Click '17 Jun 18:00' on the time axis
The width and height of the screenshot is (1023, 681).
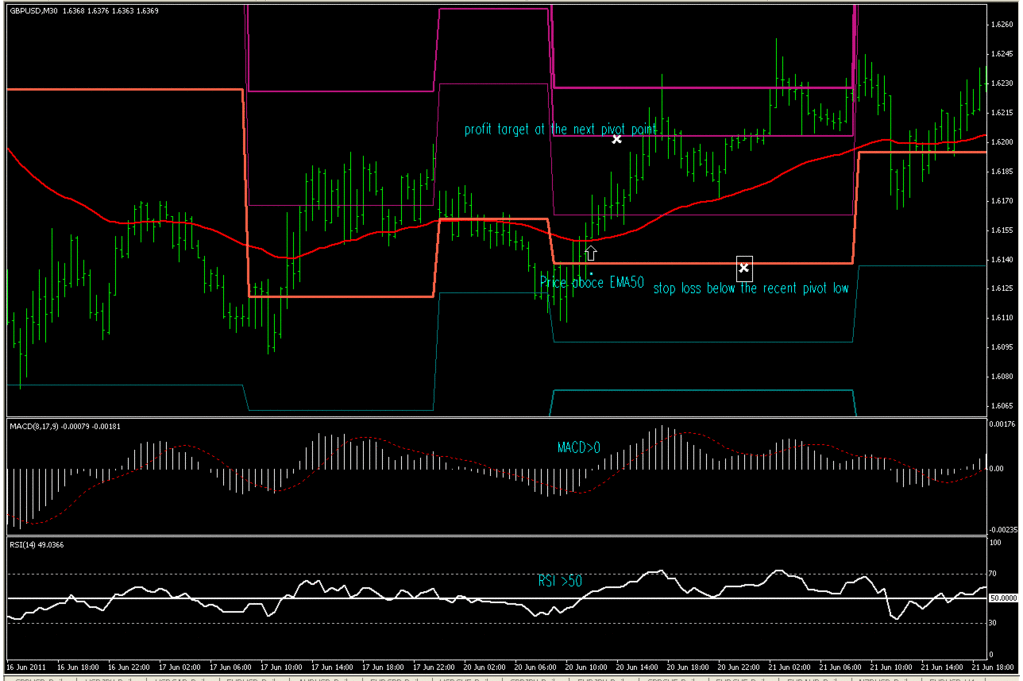[x=384, y=667]
